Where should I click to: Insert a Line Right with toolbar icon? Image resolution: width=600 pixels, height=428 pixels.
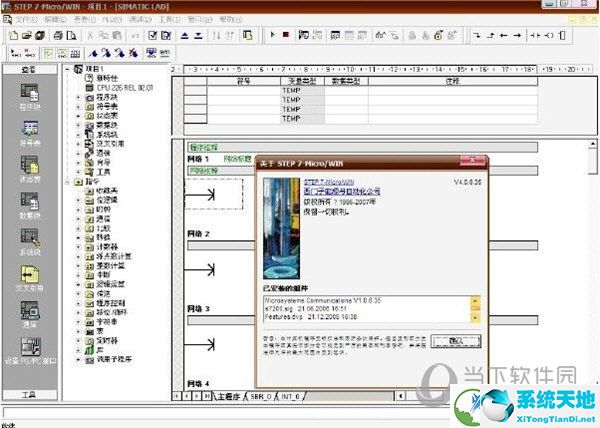[x=517, y=35]
